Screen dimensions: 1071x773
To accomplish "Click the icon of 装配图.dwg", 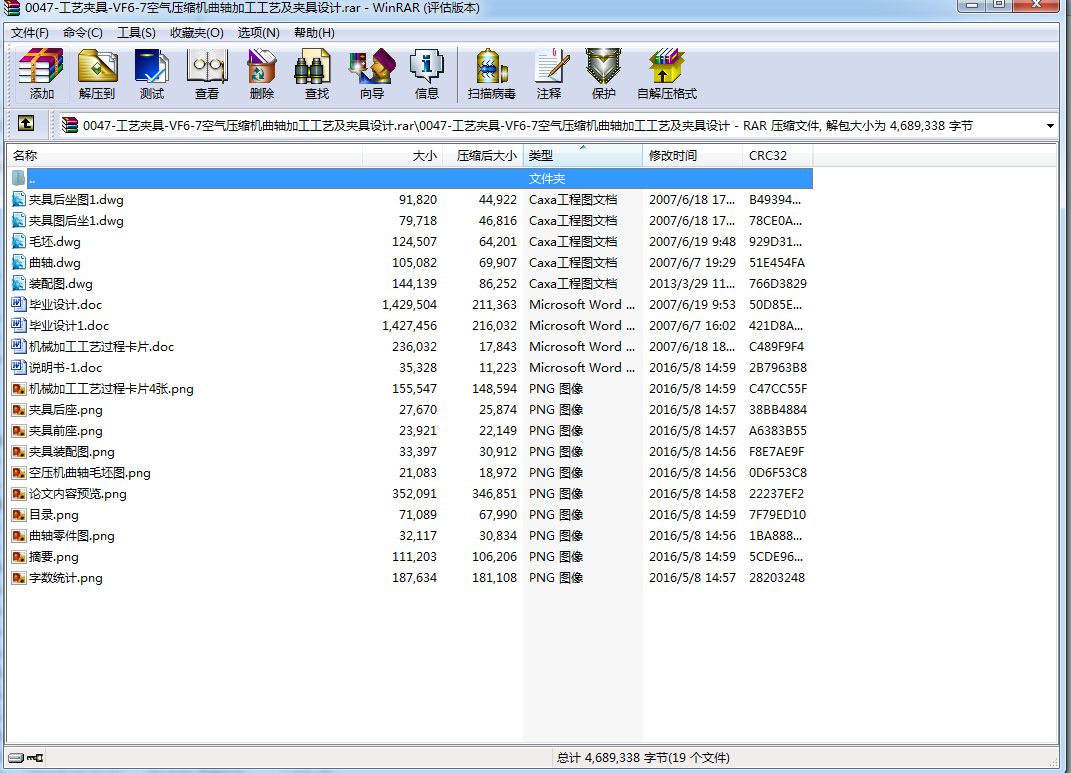I will tap(18, 283).
